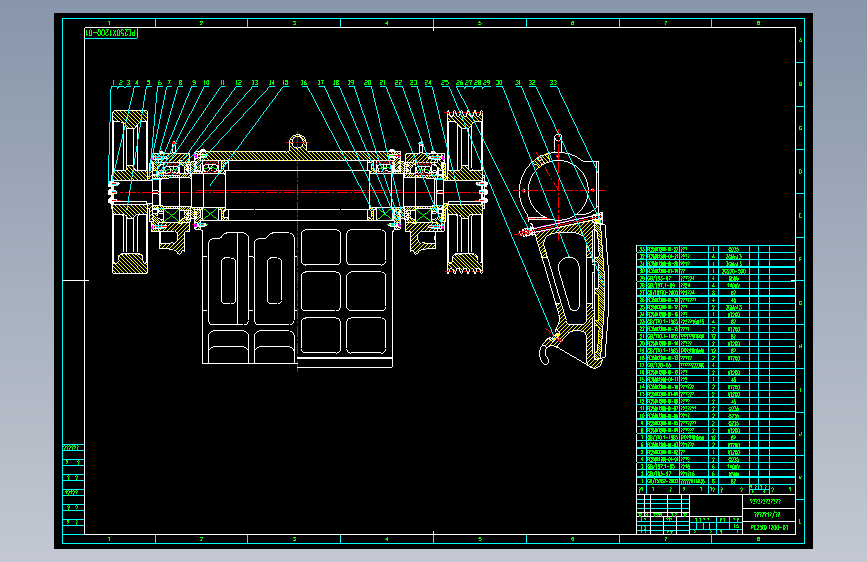Select mirrored PE250X1200-01 label in sheet corner box
The width and height of the screenshot is (867, 562).
tap(111, 33)
